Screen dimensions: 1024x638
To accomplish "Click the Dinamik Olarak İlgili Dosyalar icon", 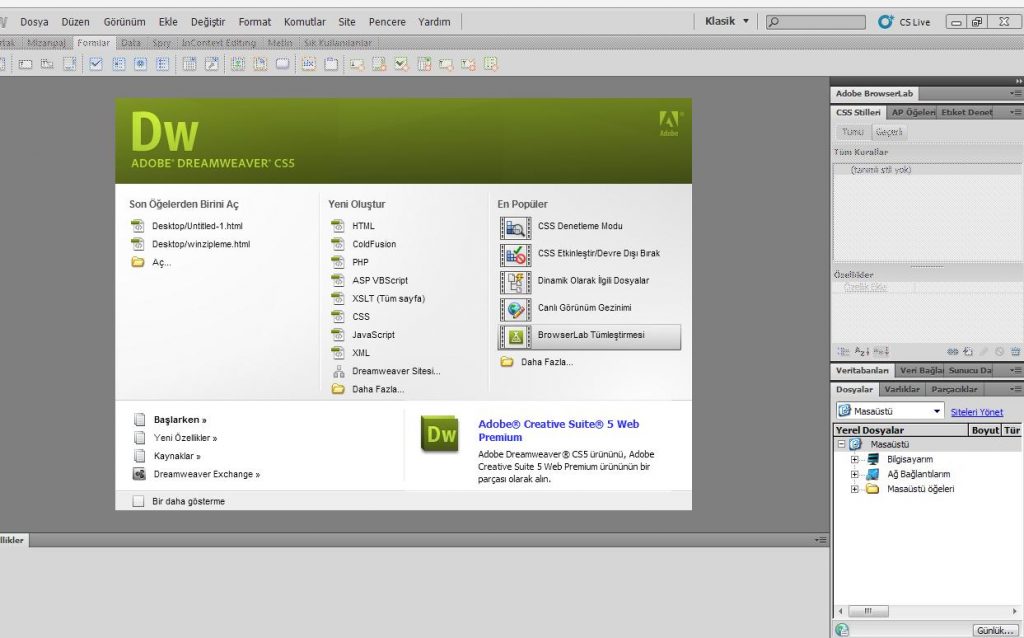I will click(x=516, y=282).
